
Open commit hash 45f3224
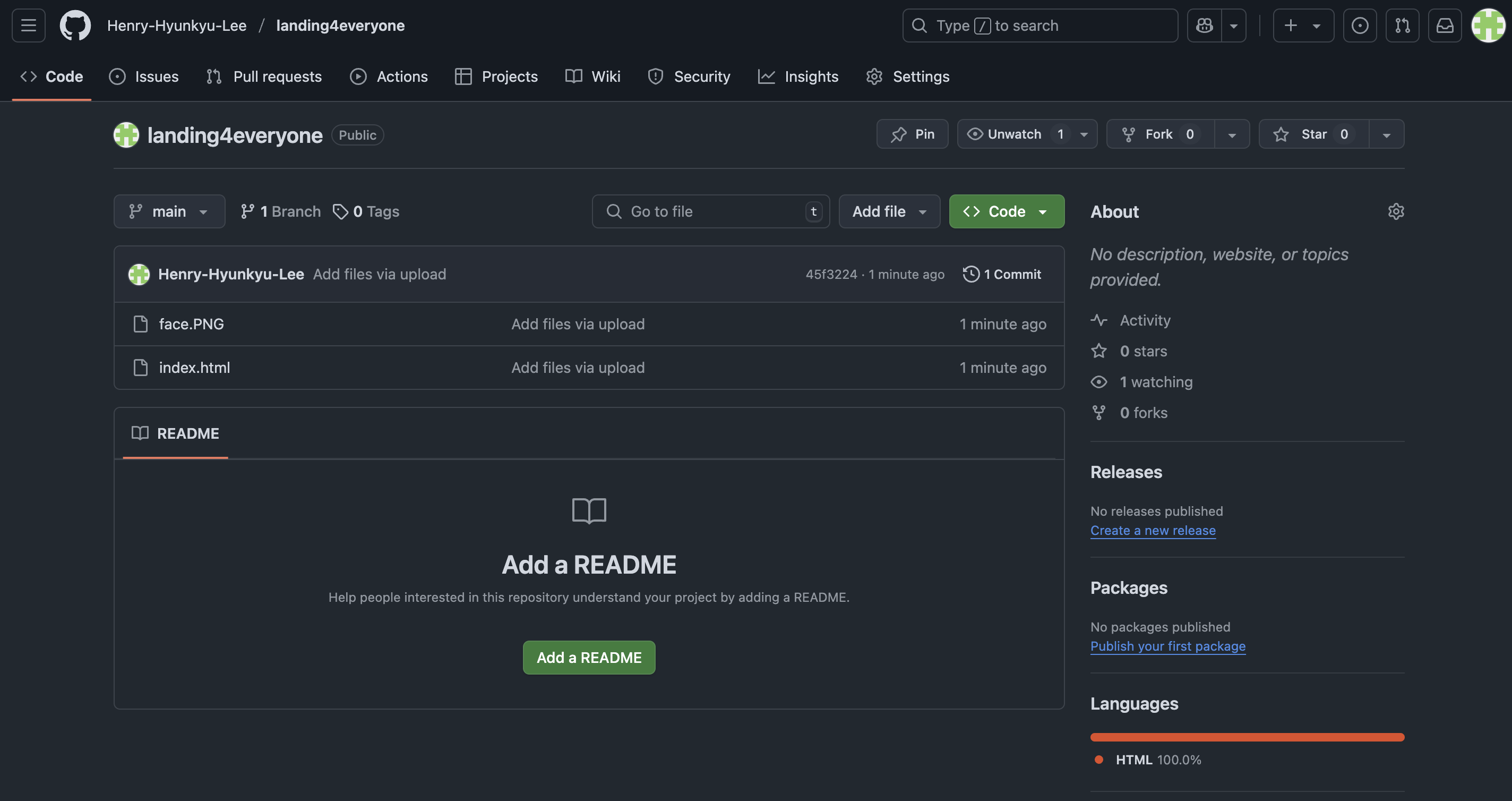tap(831, 274)
